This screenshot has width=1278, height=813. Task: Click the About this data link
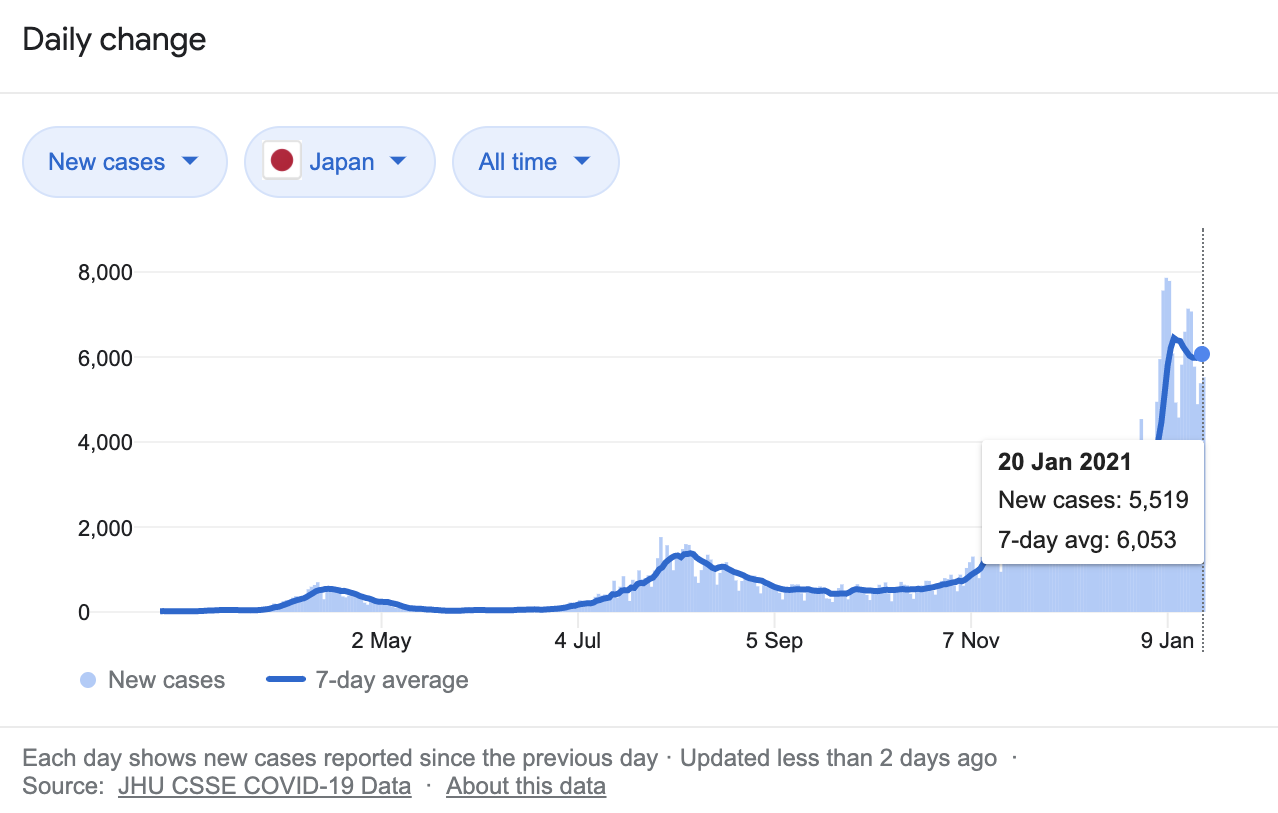pos(525,786)
